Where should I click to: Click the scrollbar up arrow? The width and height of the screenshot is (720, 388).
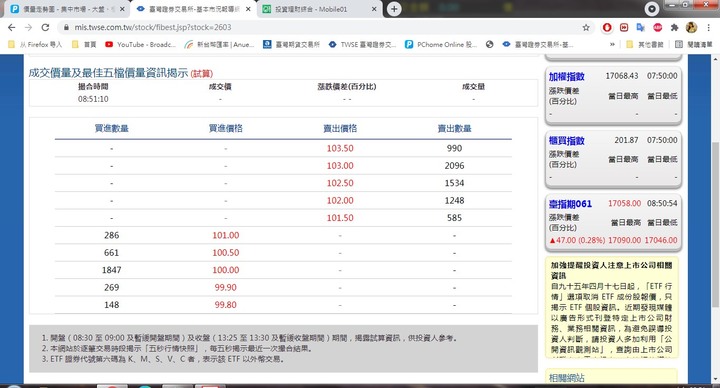point(715,59)
